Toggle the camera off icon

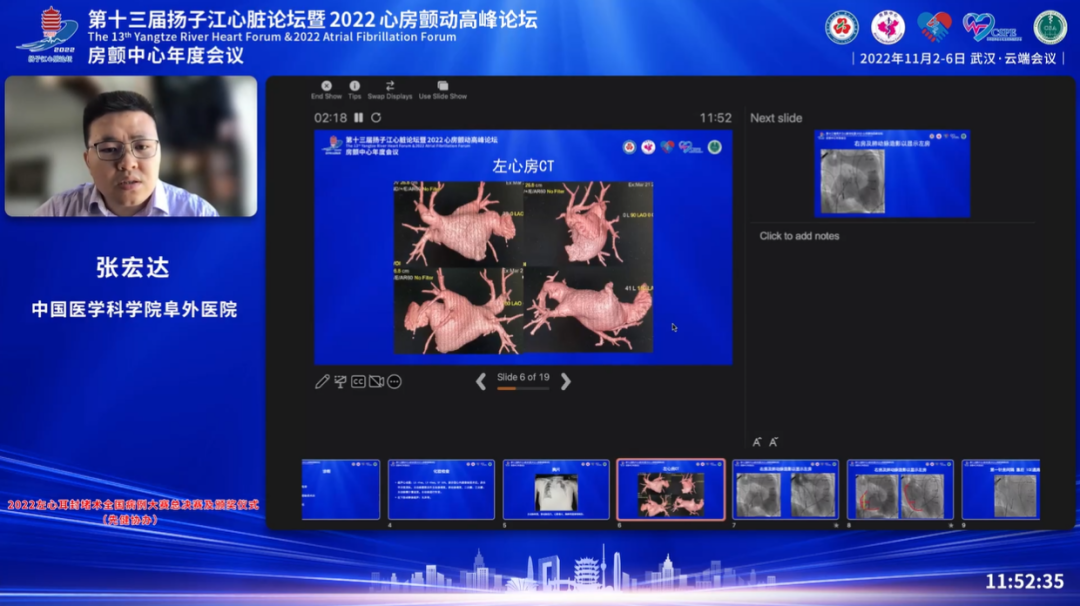point(376,382)
